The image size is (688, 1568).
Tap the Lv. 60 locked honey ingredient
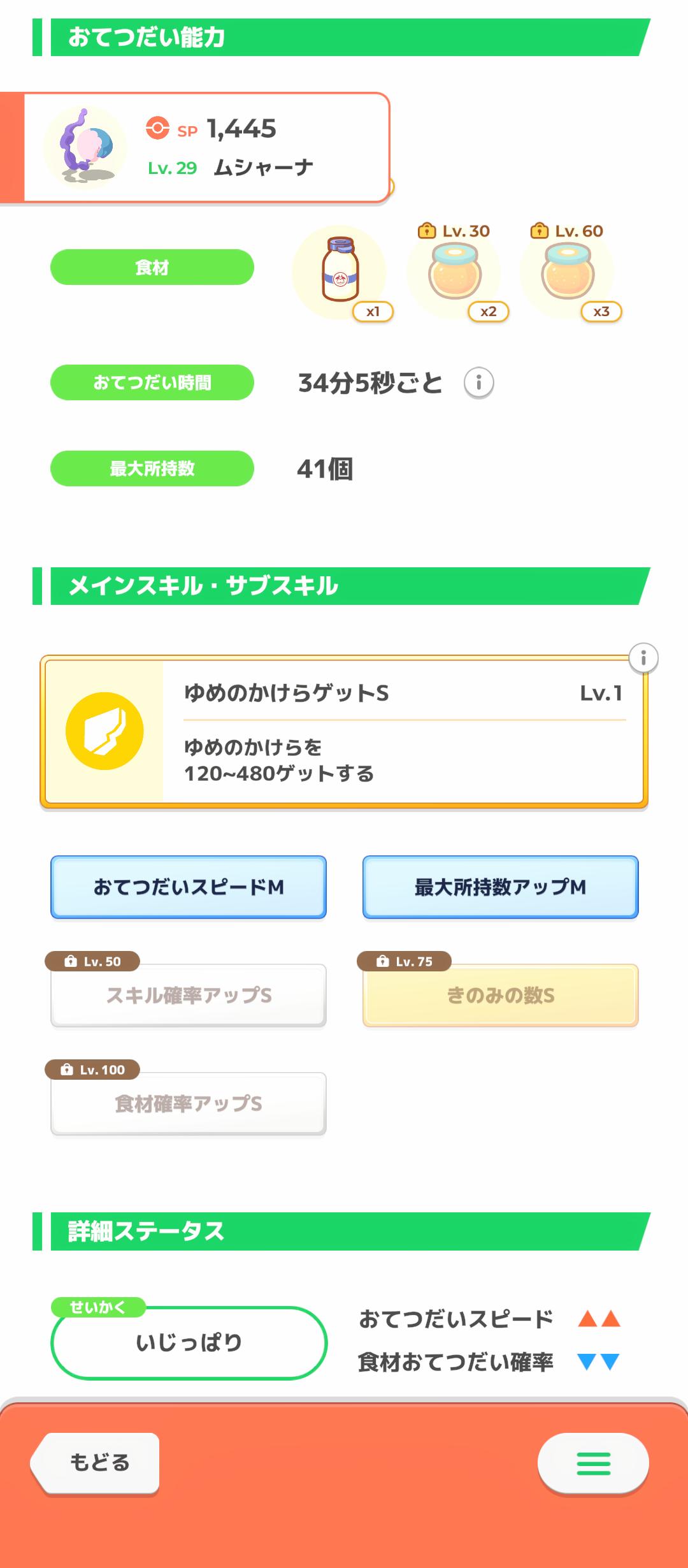click(x=567, y=272)
